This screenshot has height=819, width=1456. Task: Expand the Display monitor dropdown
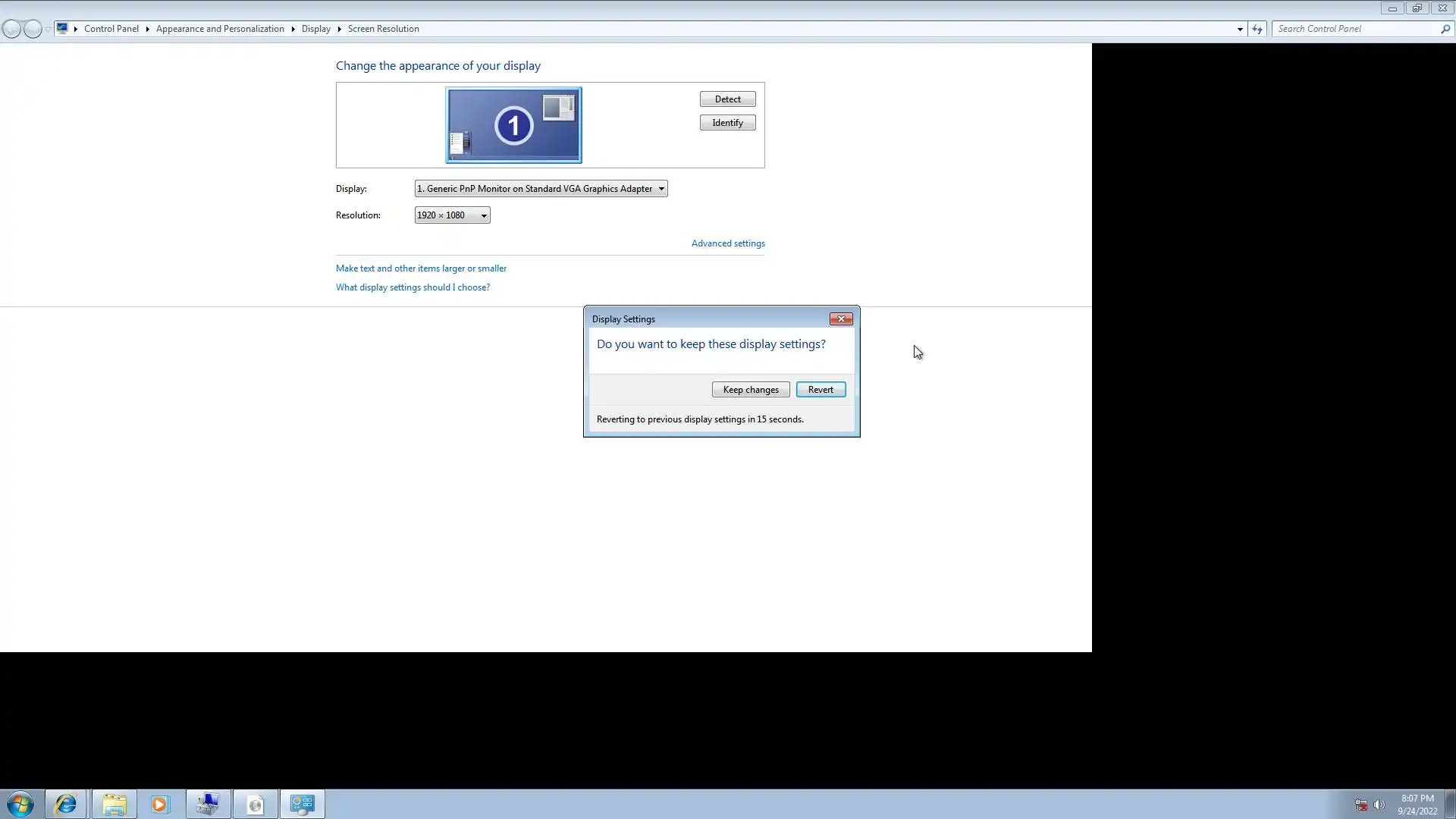(541, 189)
